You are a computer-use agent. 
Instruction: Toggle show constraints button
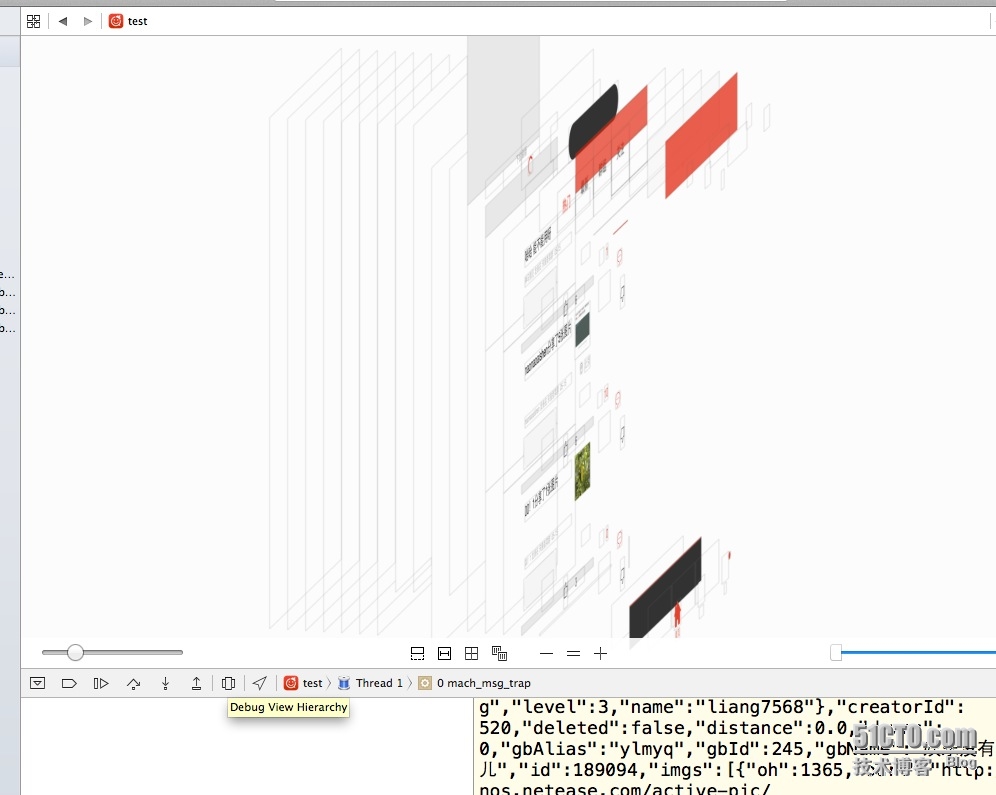point(445,653)
